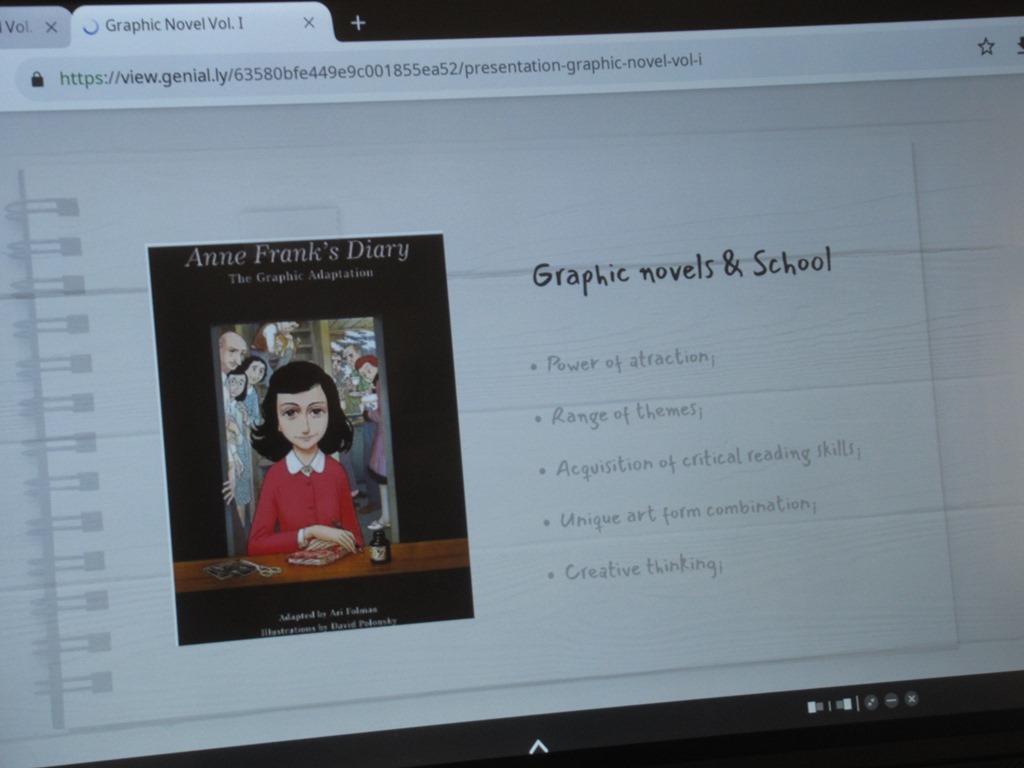Image resolution: width=1024 pixels, height=768 pixels.
Task: Open a new tab with the plus button
Action: coord(358,24)
